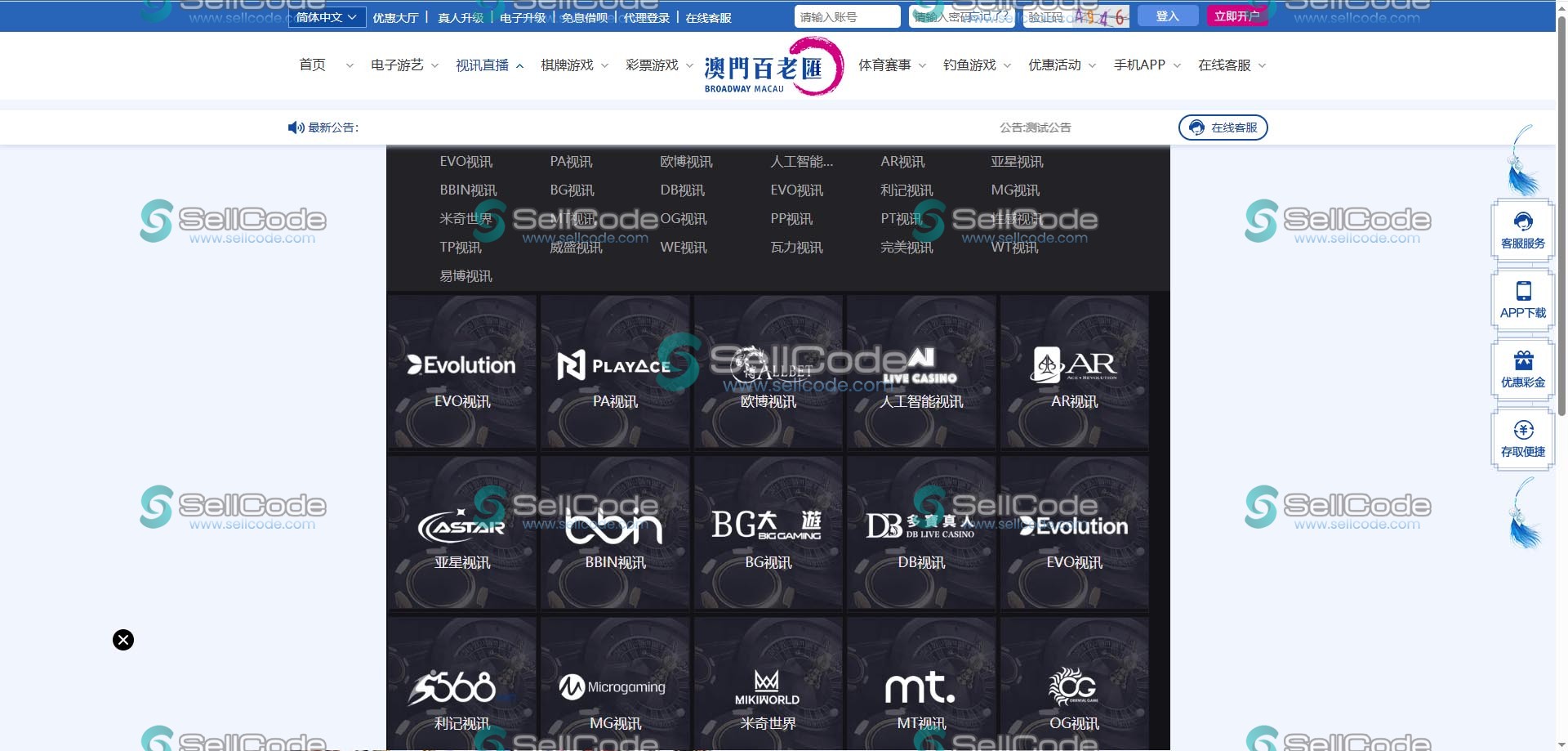Open the 代理登录 agent login link
The image size is (1568, 751).
click(x=645, y=16)
